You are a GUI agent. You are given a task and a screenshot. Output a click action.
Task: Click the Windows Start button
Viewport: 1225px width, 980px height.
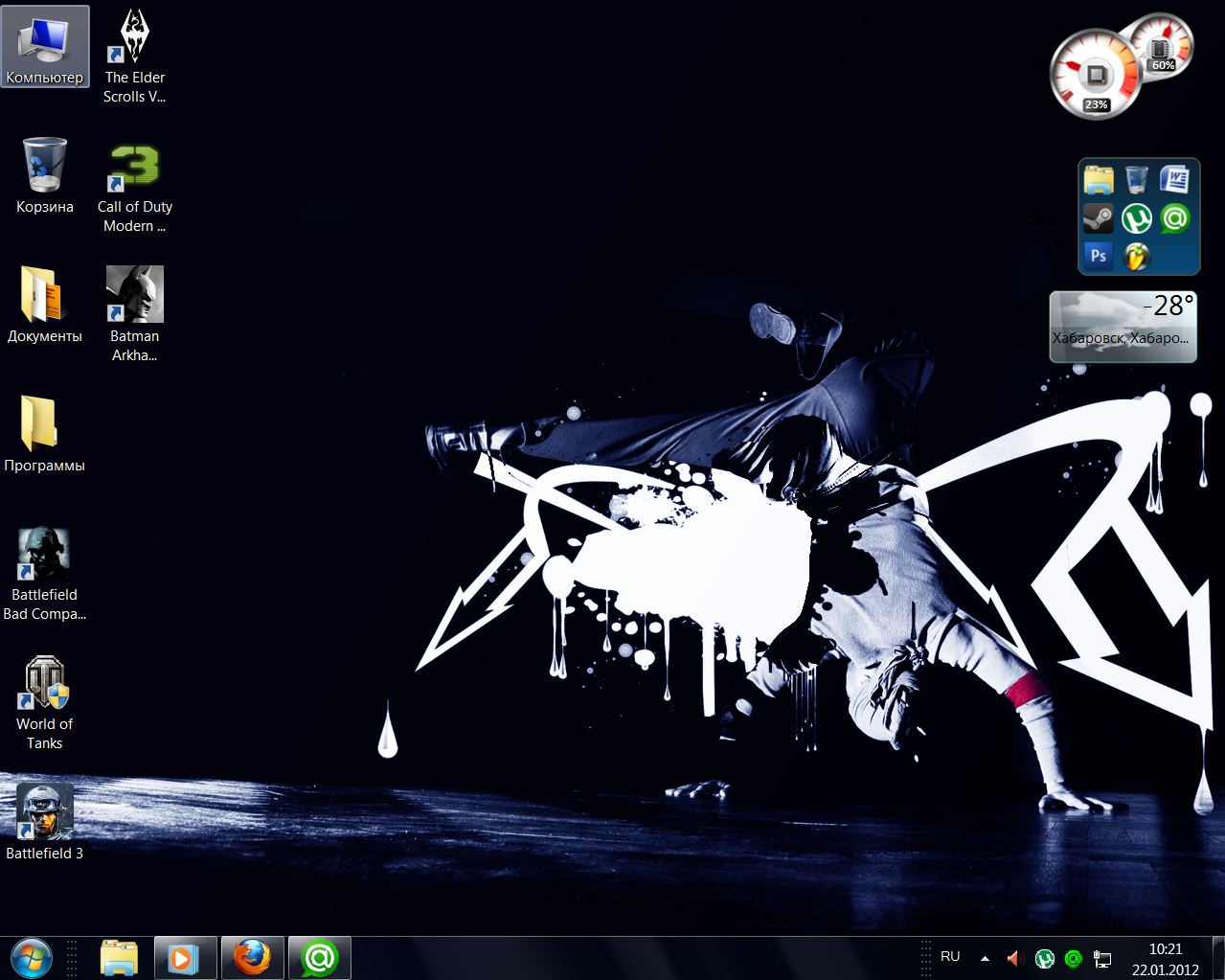point(32,958)
